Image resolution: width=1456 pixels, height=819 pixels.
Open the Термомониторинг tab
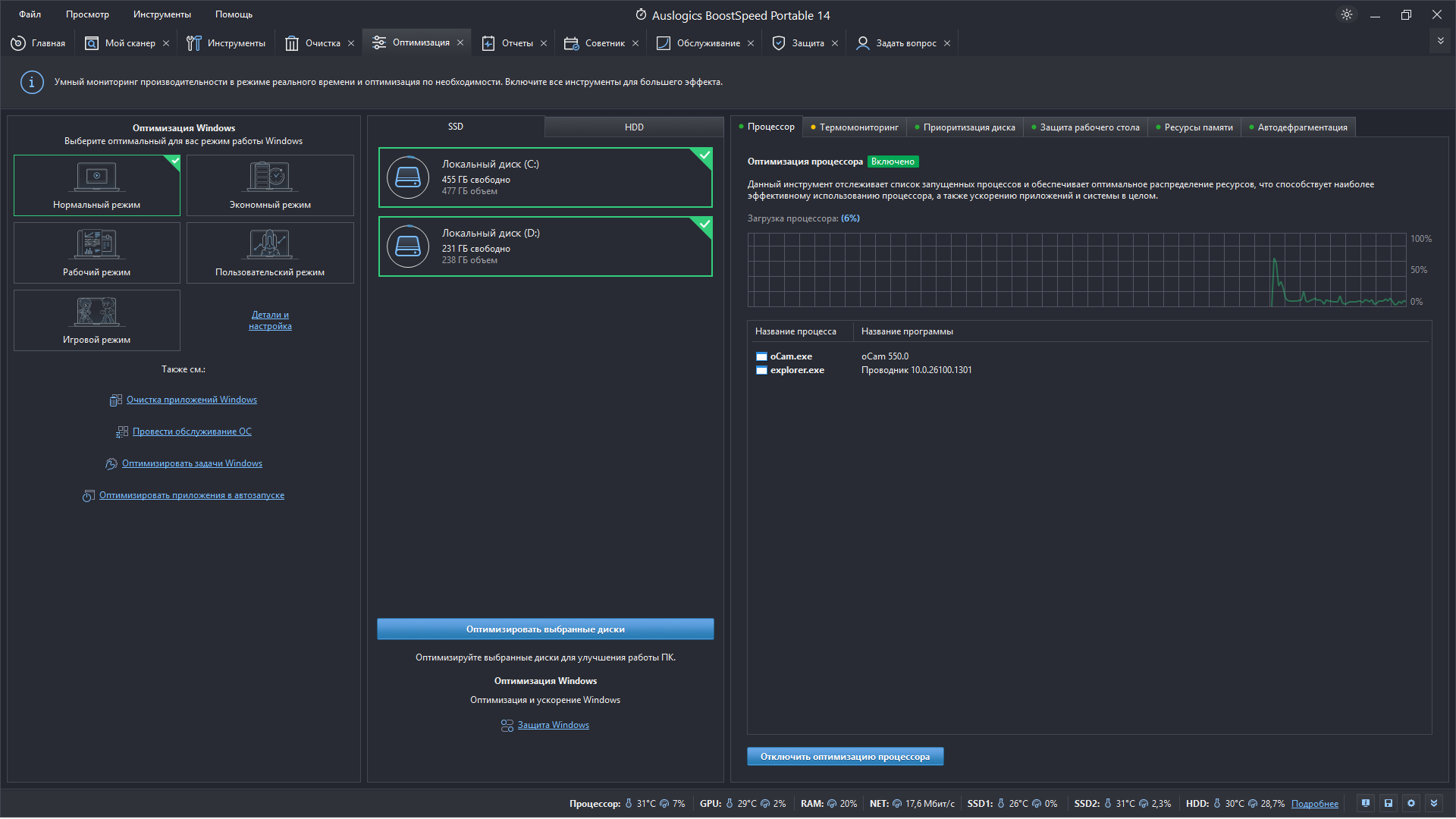click(x=855, y=127)
